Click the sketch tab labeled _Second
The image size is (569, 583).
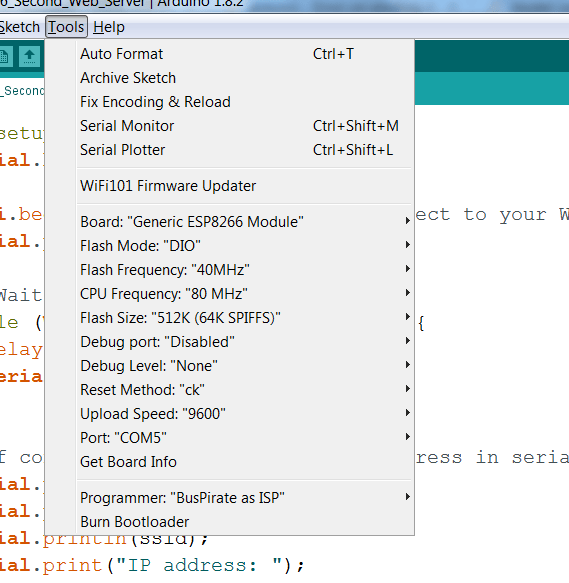[22, 91]
